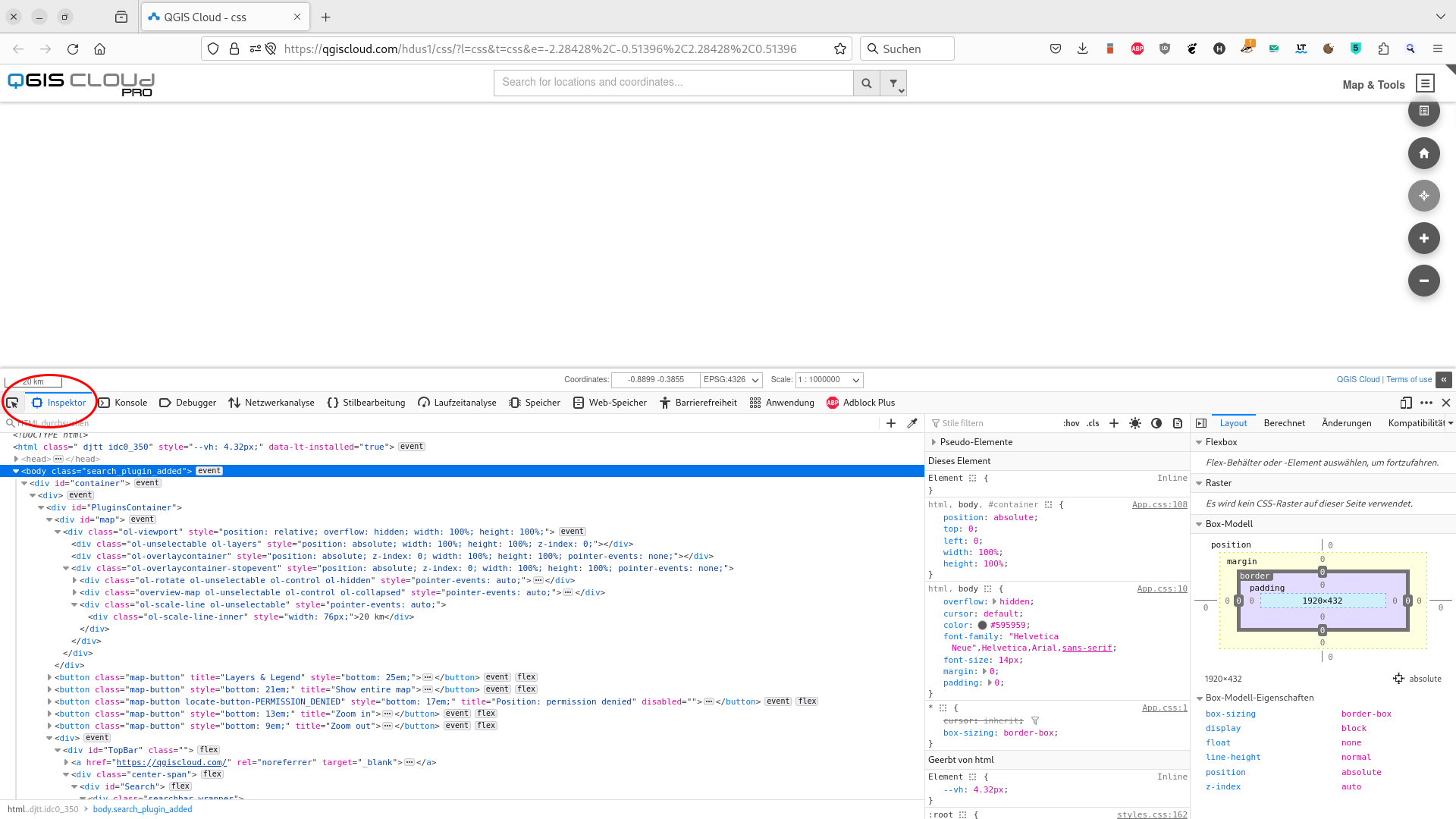Click the QGIS Cloud Pro logo

(81, 83)
